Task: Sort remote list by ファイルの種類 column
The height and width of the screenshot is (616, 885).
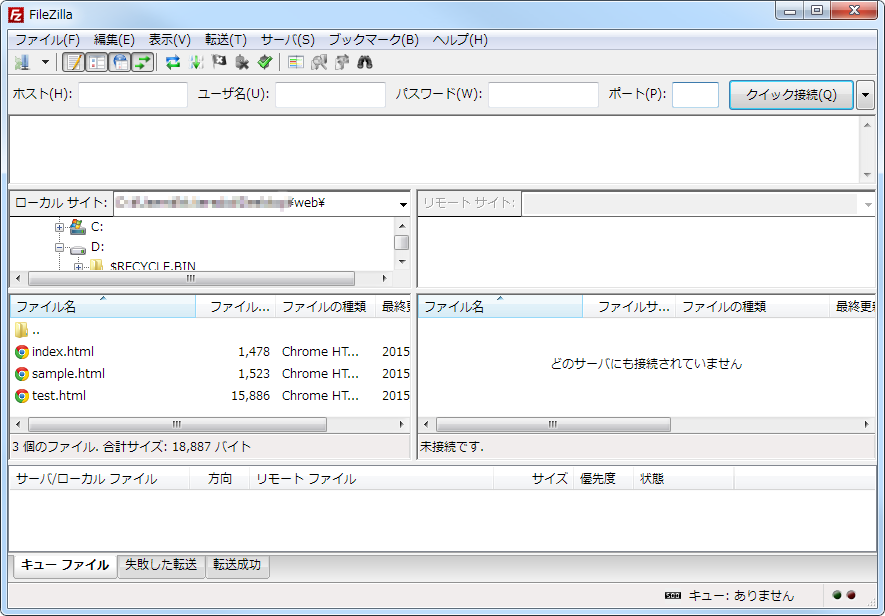Action: point(752,307)
